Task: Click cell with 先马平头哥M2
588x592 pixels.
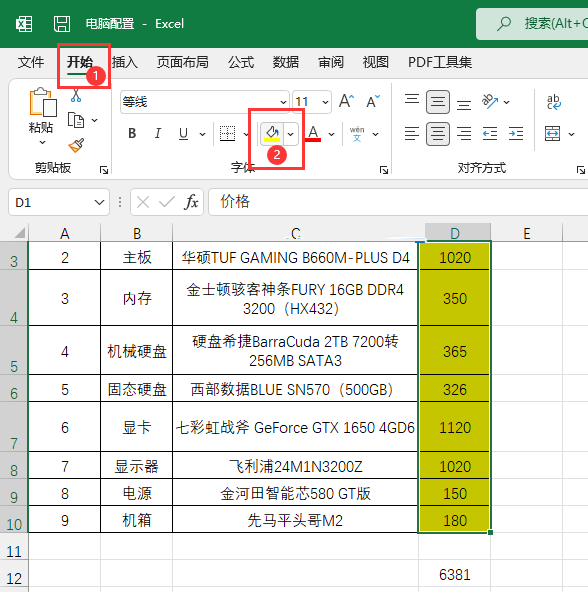Action: 295,520
